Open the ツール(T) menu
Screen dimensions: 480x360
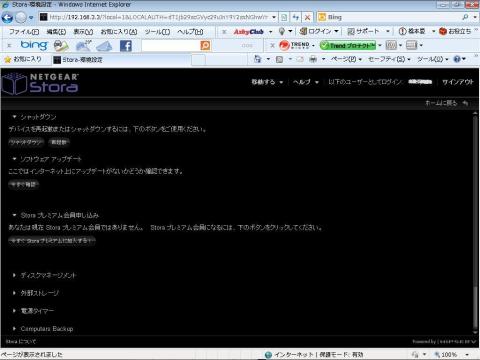(157, 32)
